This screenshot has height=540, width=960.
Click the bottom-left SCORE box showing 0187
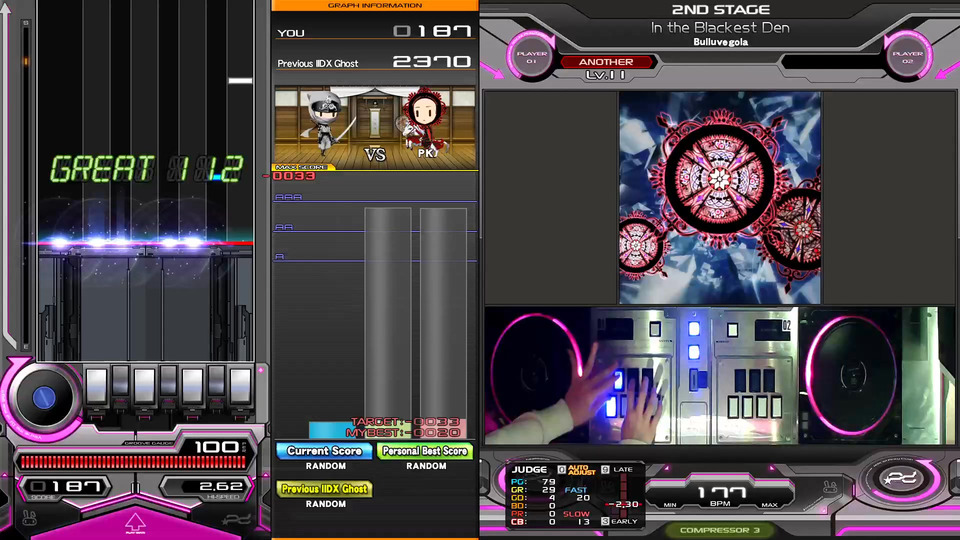66,487
